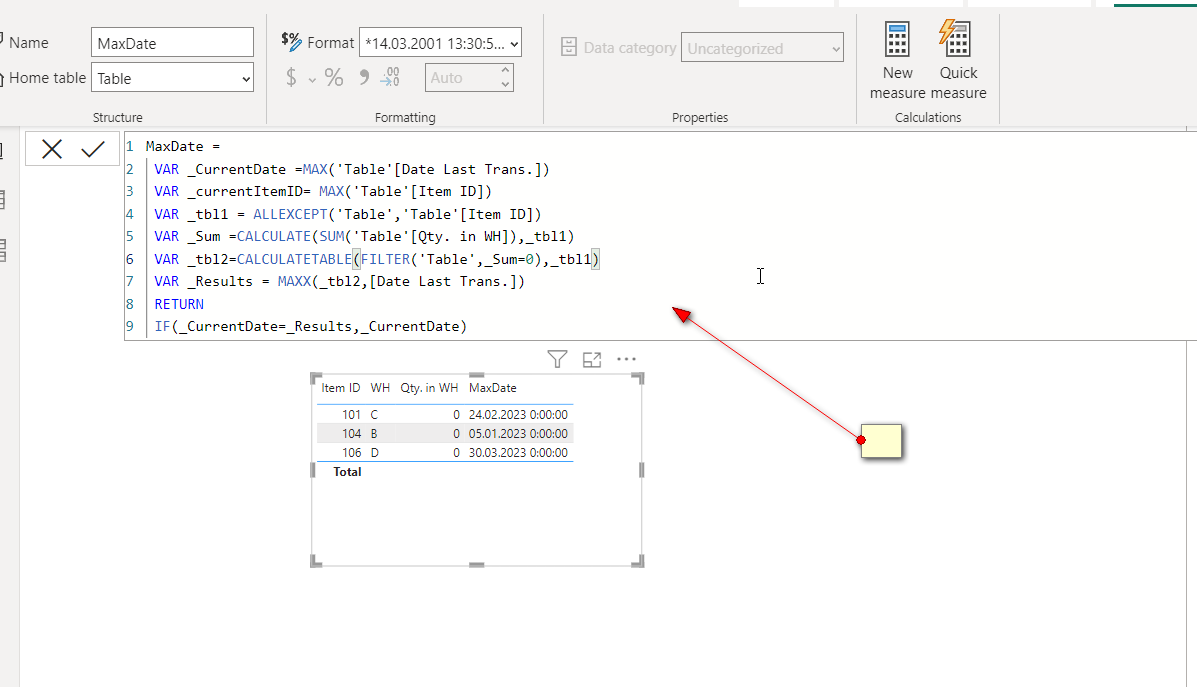
Task: Apply currency format with the dollar icon
Action: click(291, 77)
